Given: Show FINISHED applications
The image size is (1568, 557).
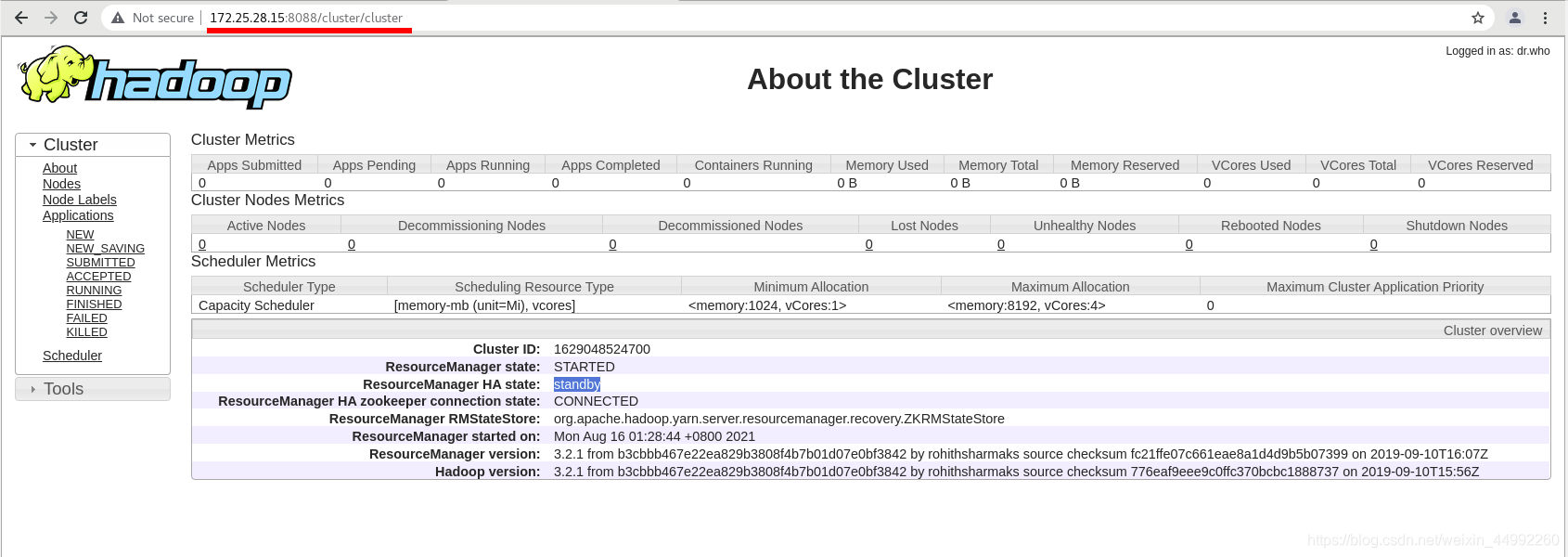Looking at the screenshot, I should coord(94,304).
